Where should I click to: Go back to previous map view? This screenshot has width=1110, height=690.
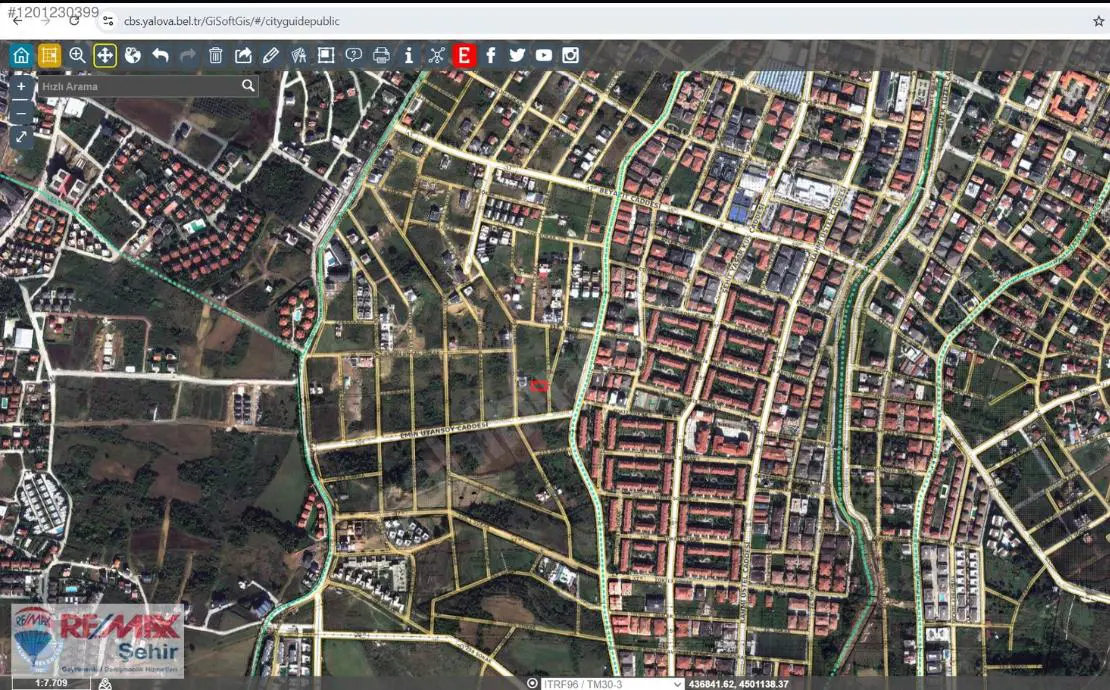160,55
